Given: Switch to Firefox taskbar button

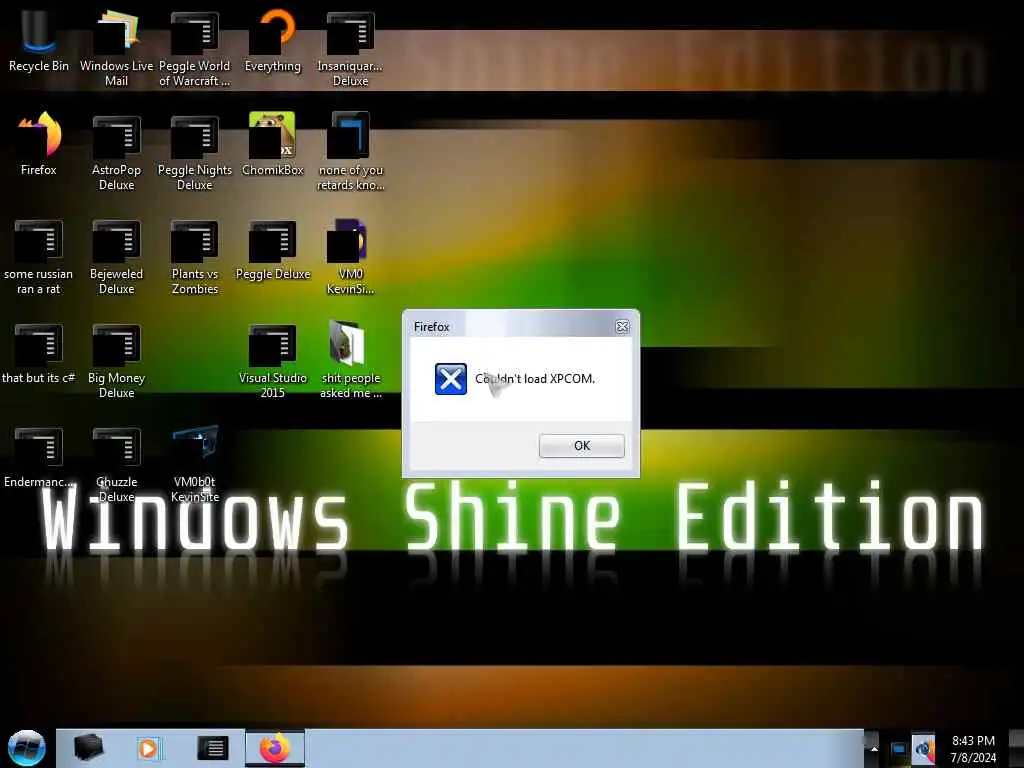Looking at the screenshot, I should tap(275, 748).
